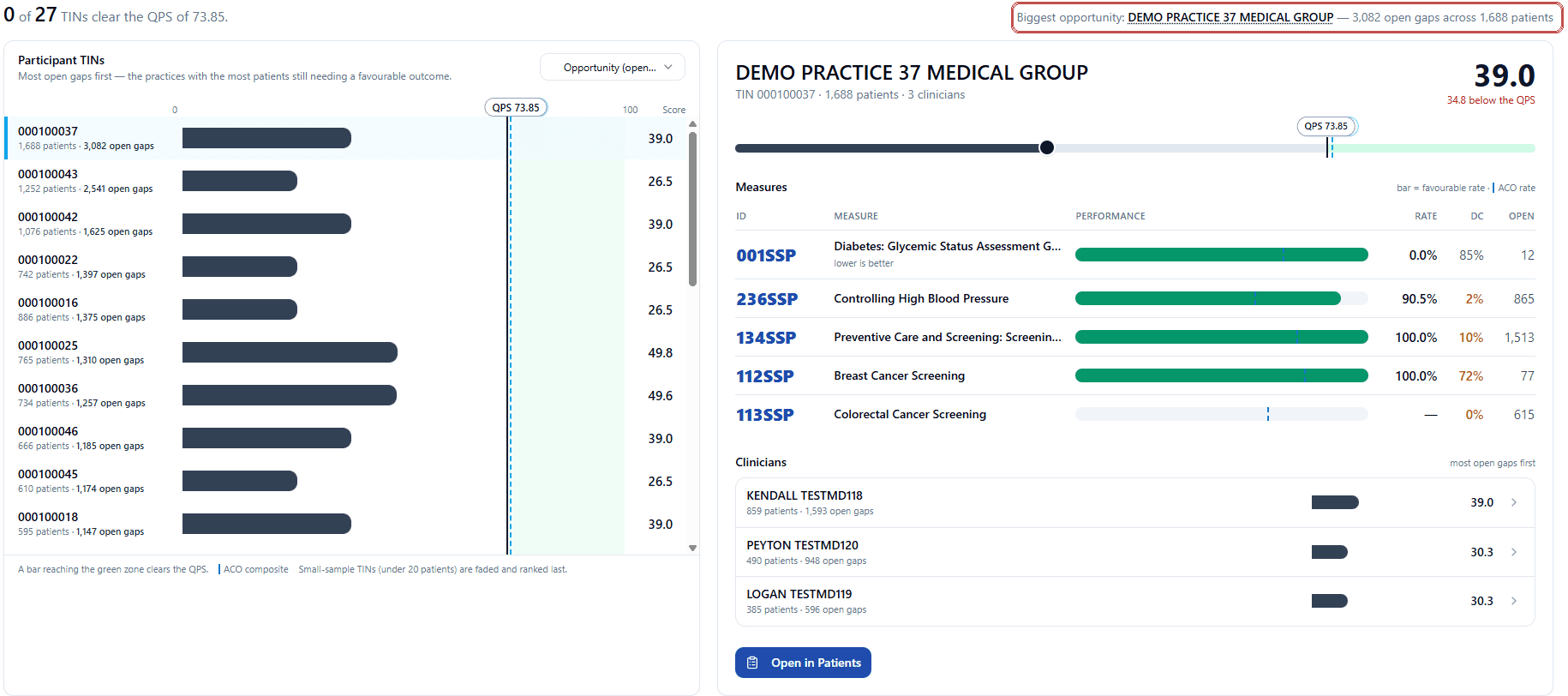This screenshot has width=1568, height=696.
Task: Choose the TIN 000100046 row
Action: click(345, 438)
